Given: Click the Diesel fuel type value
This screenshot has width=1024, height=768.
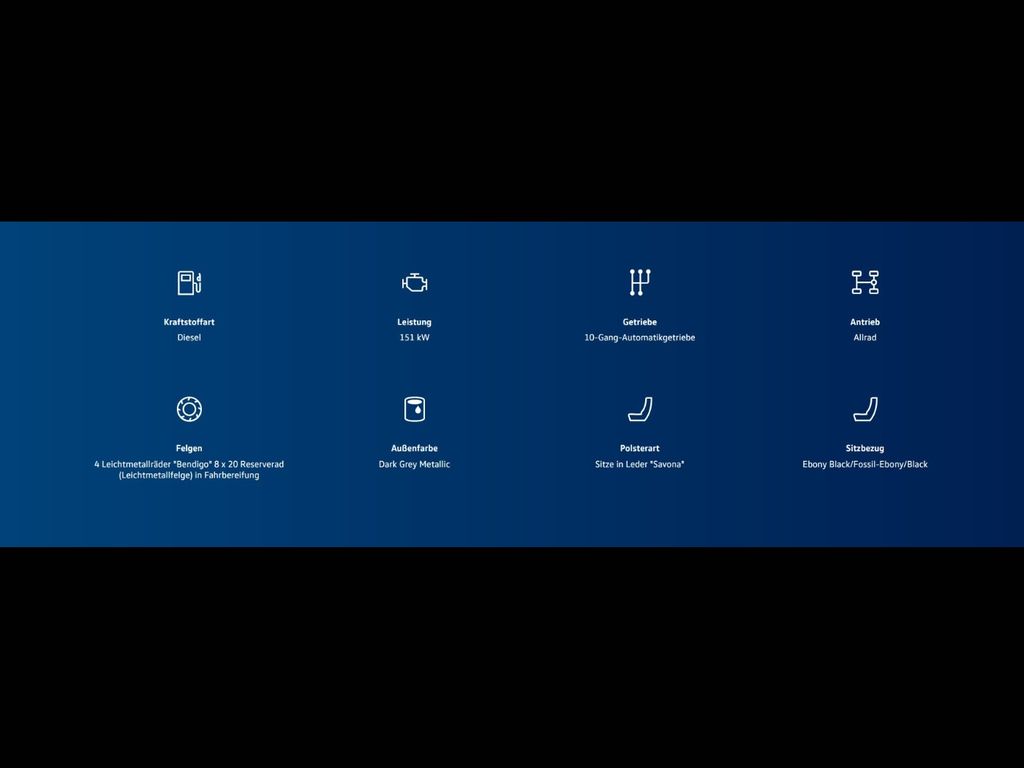Looking at the screenshot, I should [189, 338].
